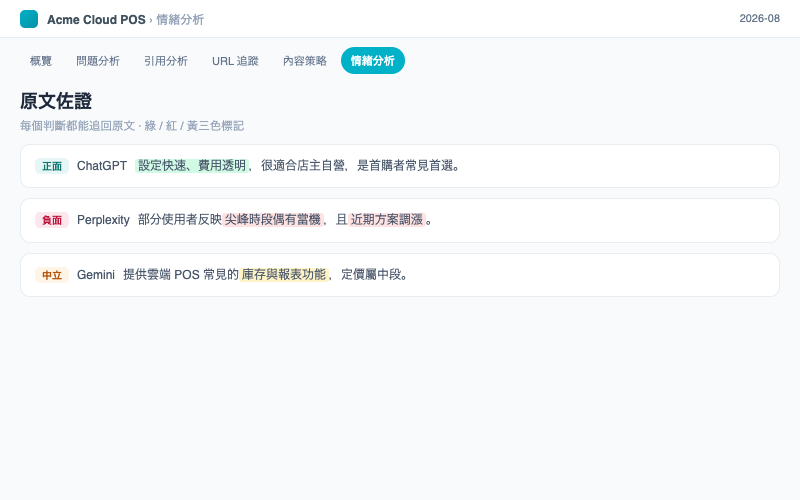Click the ChatGPT source label
800x500 pixels.
click(102, 166)
